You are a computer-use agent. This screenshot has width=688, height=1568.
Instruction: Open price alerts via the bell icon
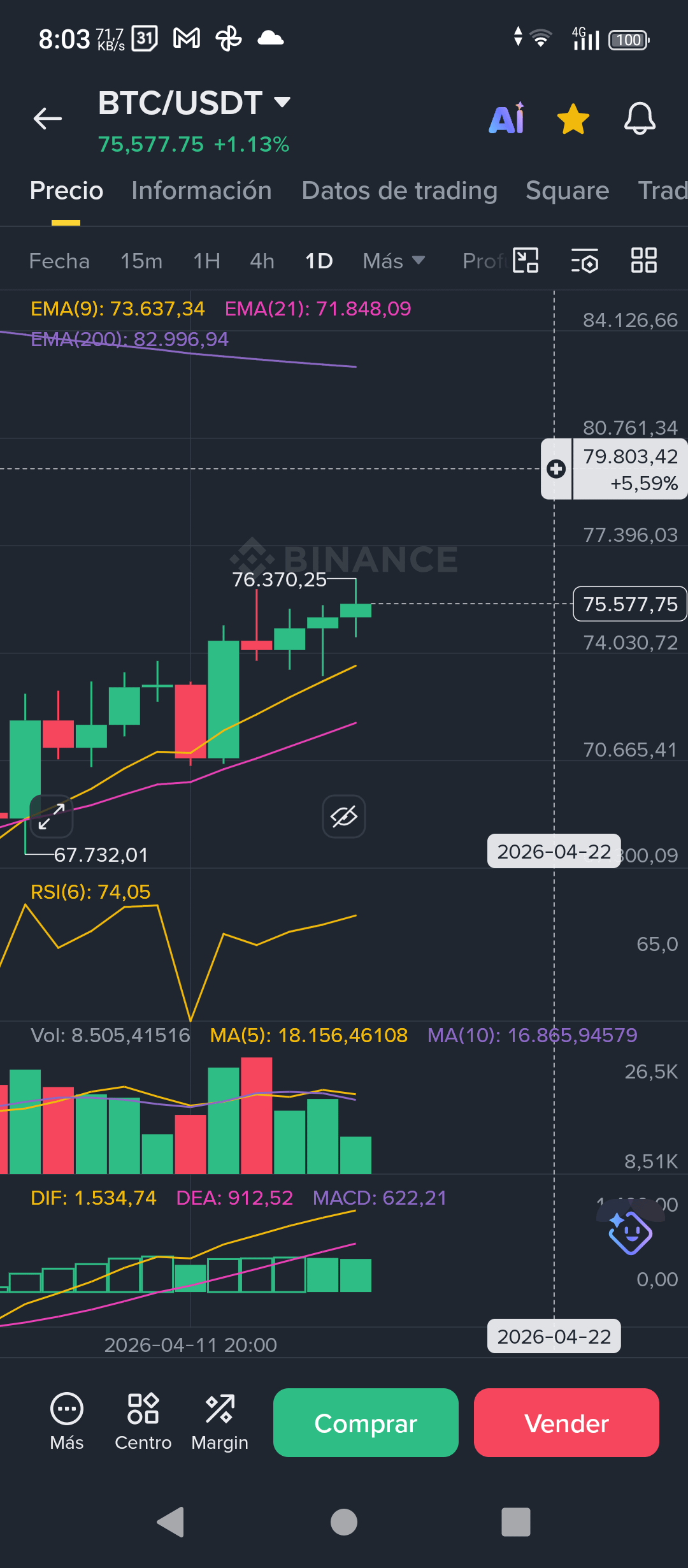click(x=640, y=119)
